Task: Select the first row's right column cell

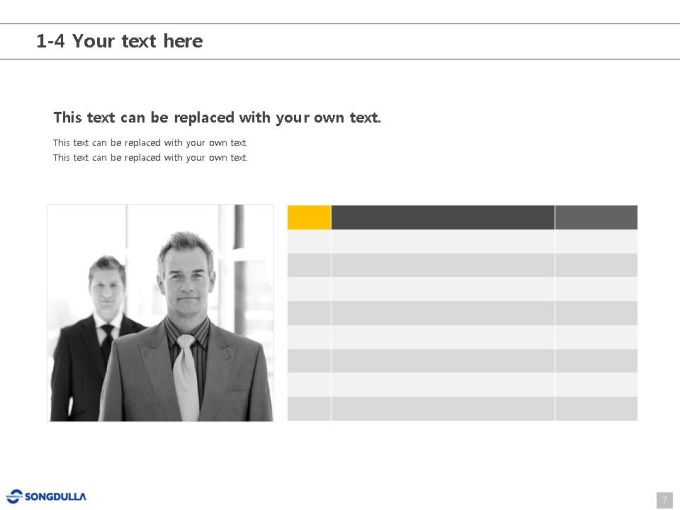Action: (x=596, y=242)
